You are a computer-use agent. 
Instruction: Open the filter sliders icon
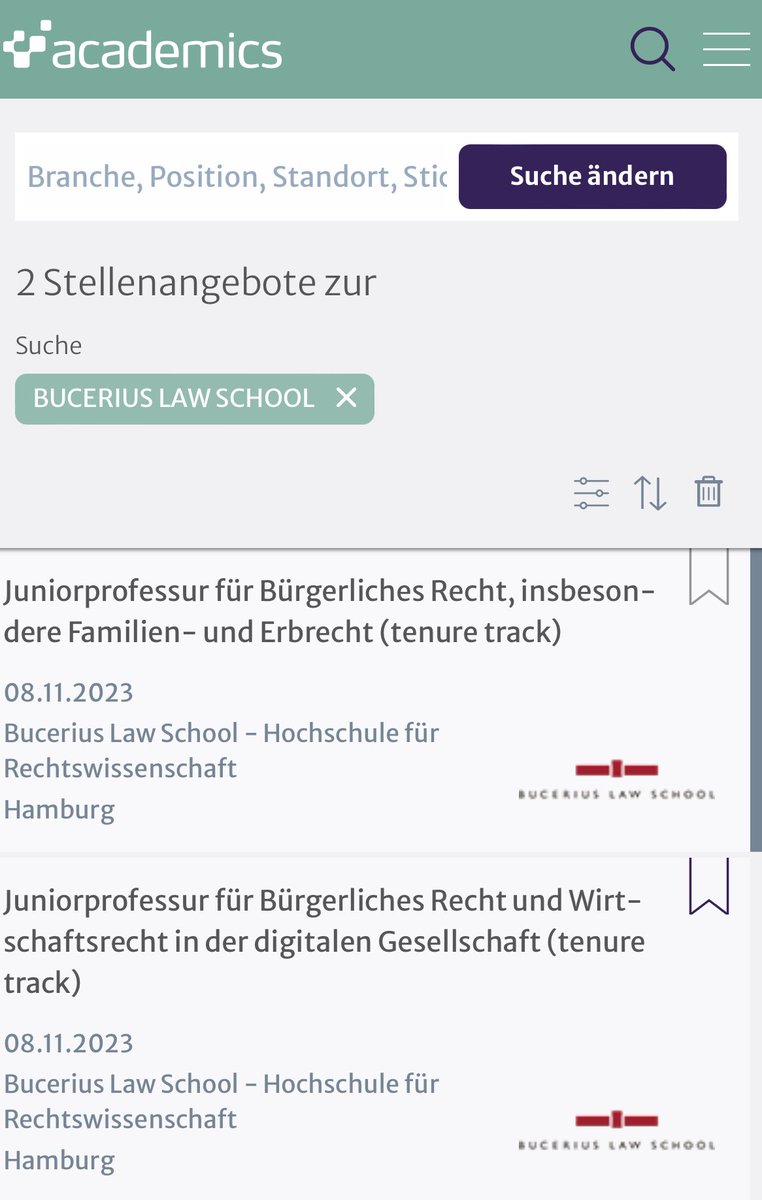point(591,493)
